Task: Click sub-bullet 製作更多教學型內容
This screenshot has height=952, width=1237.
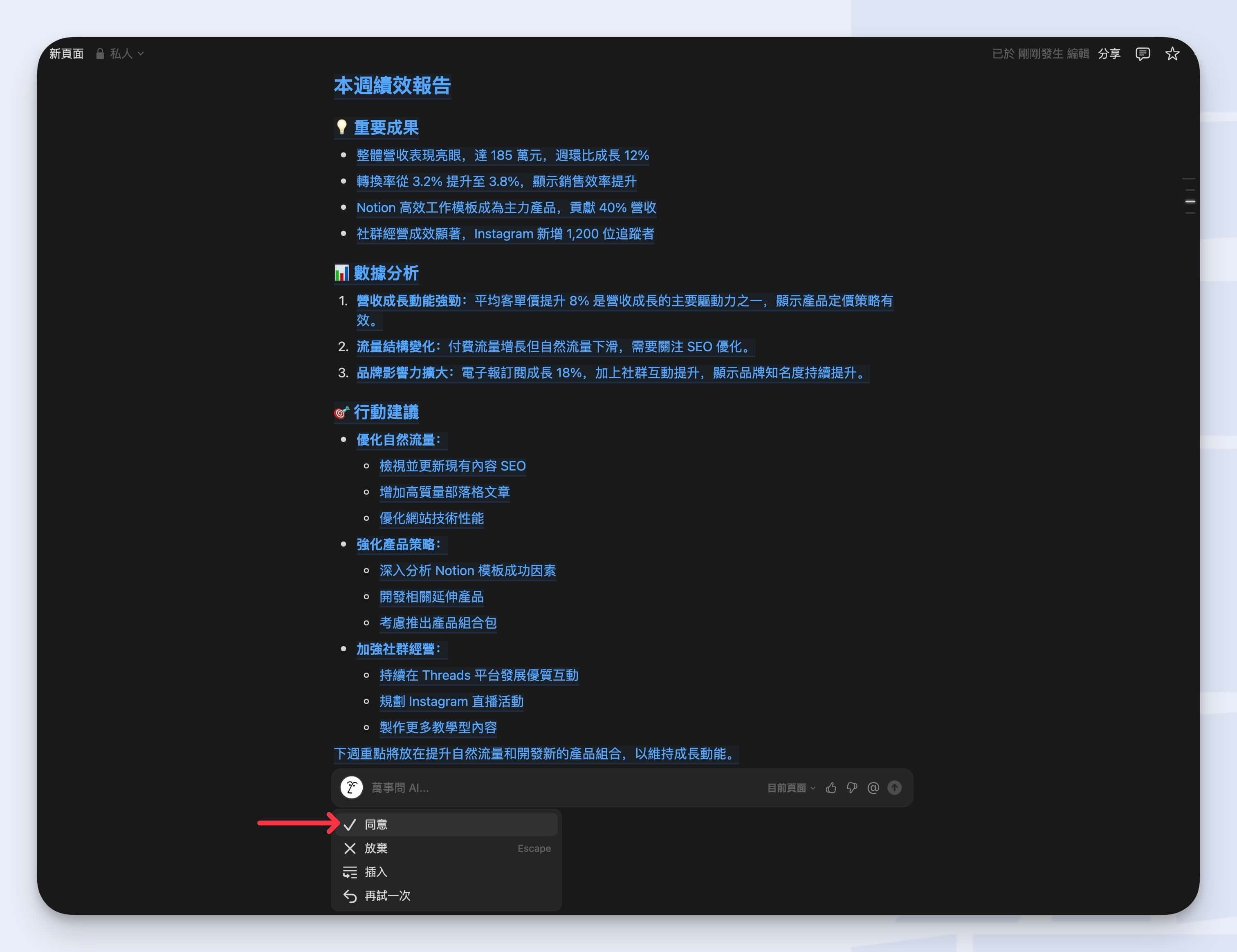Action: (x=438, y=727)
